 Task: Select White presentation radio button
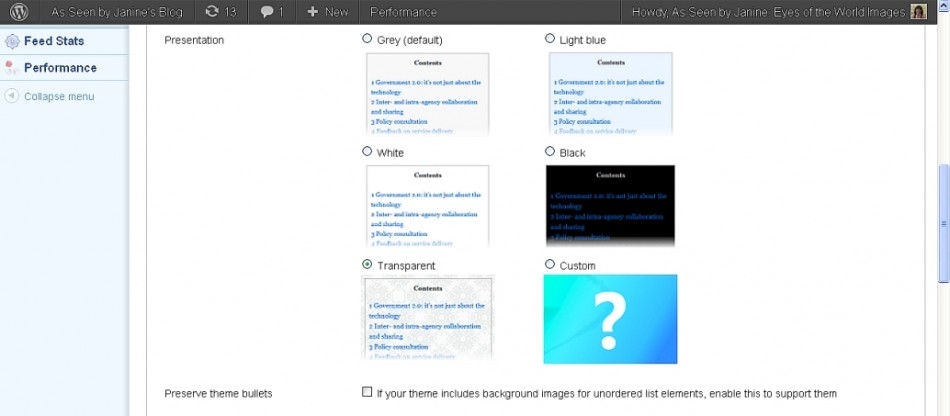367,151
